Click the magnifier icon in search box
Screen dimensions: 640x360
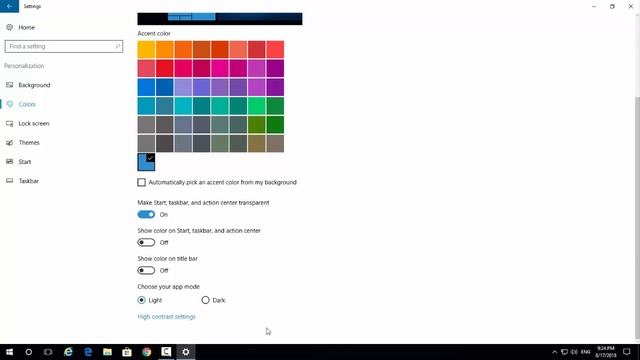pos(118,46)
